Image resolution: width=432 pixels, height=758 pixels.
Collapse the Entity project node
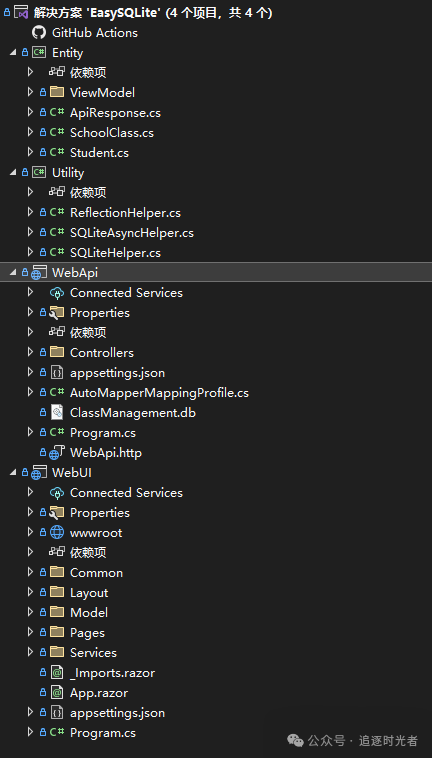coord(13,53)
